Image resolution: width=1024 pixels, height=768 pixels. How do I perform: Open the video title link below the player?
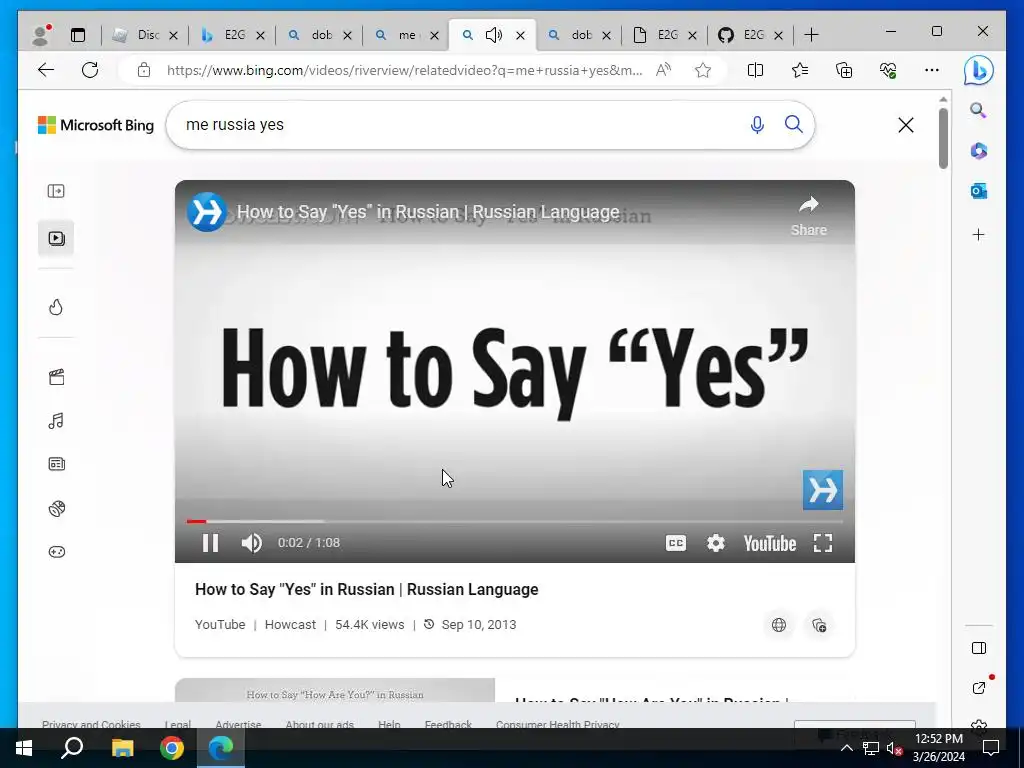pyautogui.click(x=366, y=590)
